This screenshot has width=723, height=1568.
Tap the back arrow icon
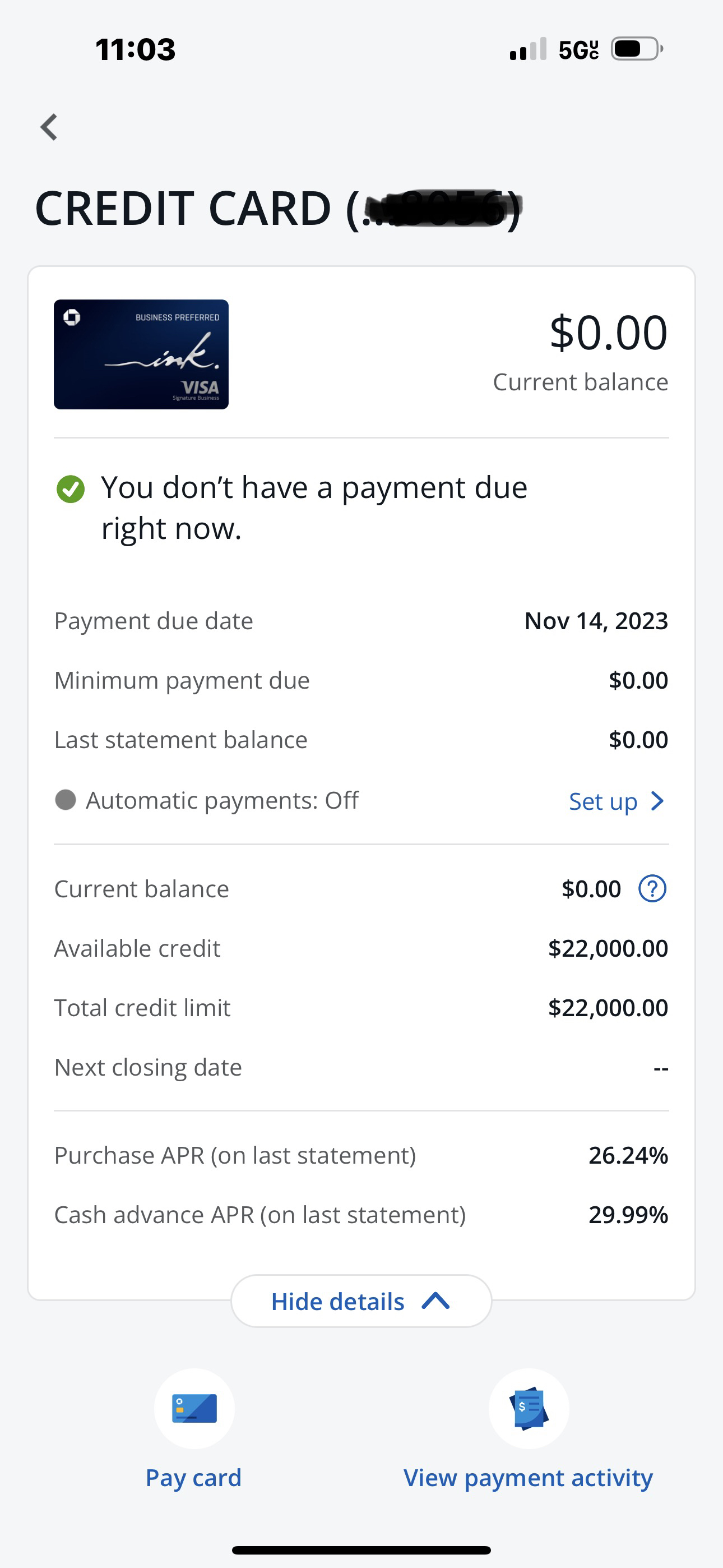coord(49,127)
